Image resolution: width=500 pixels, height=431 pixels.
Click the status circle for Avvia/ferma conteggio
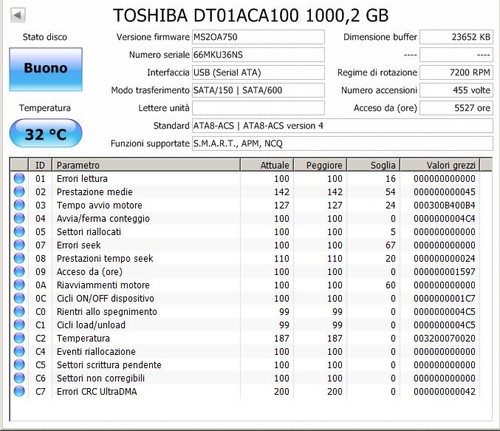(19, 218)
